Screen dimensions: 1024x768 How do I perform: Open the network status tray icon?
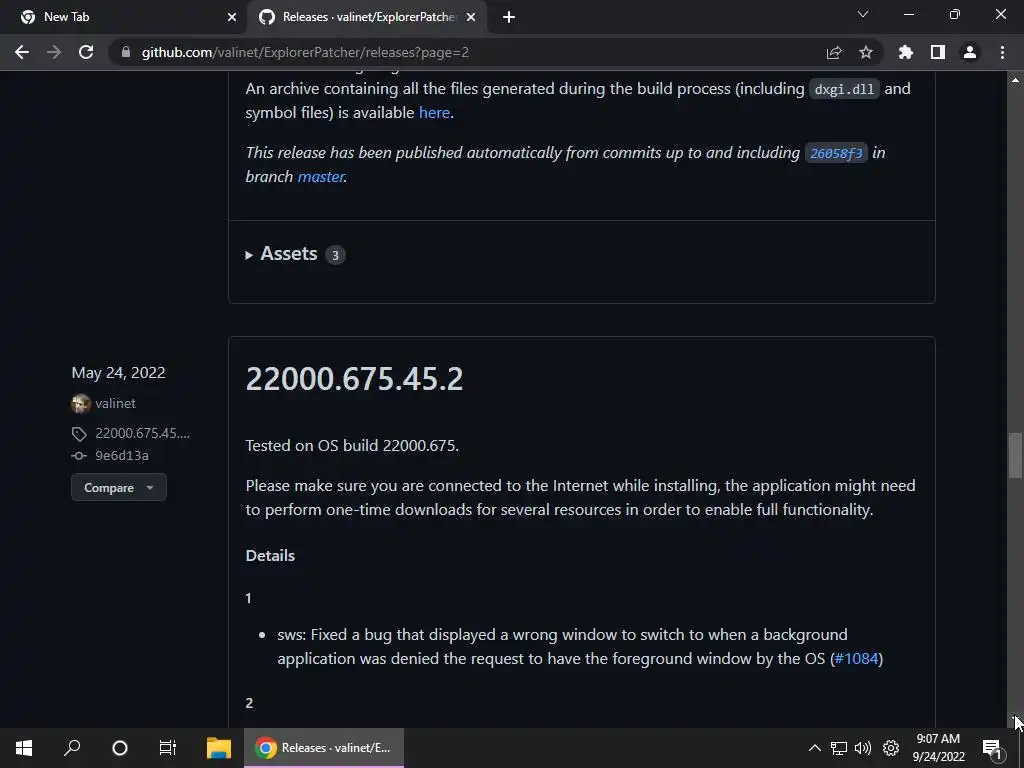point(839,748)
